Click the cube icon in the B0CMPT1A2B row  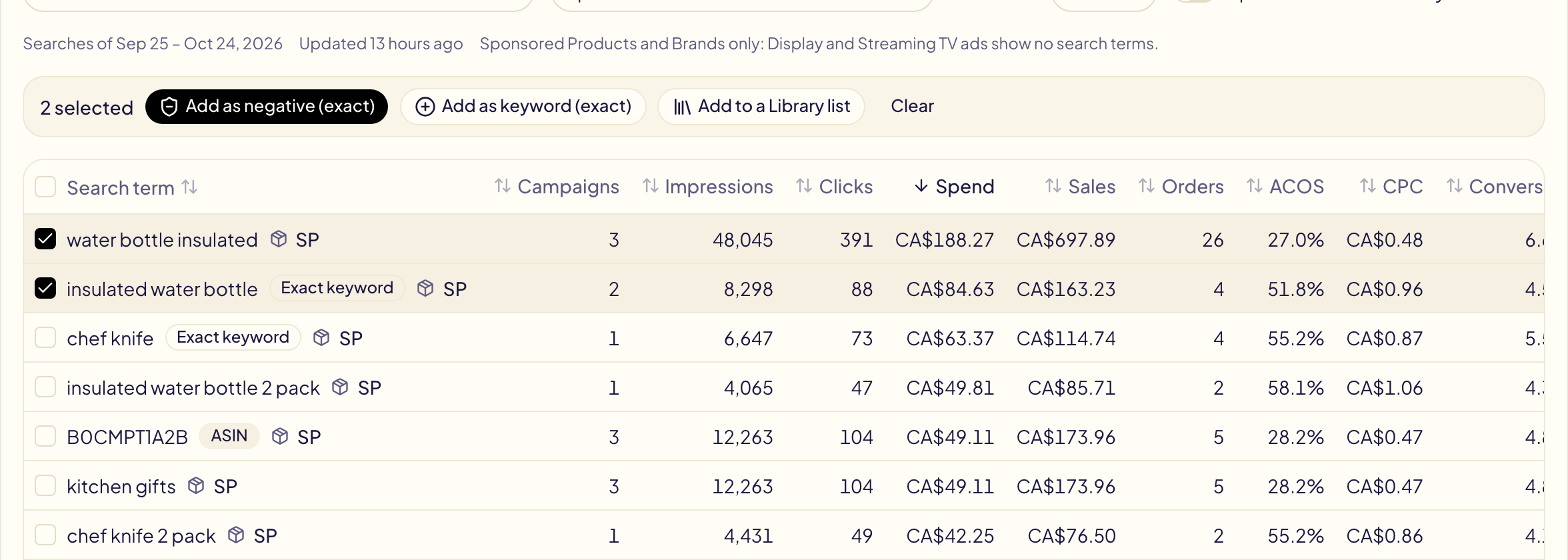pos(280,436)
